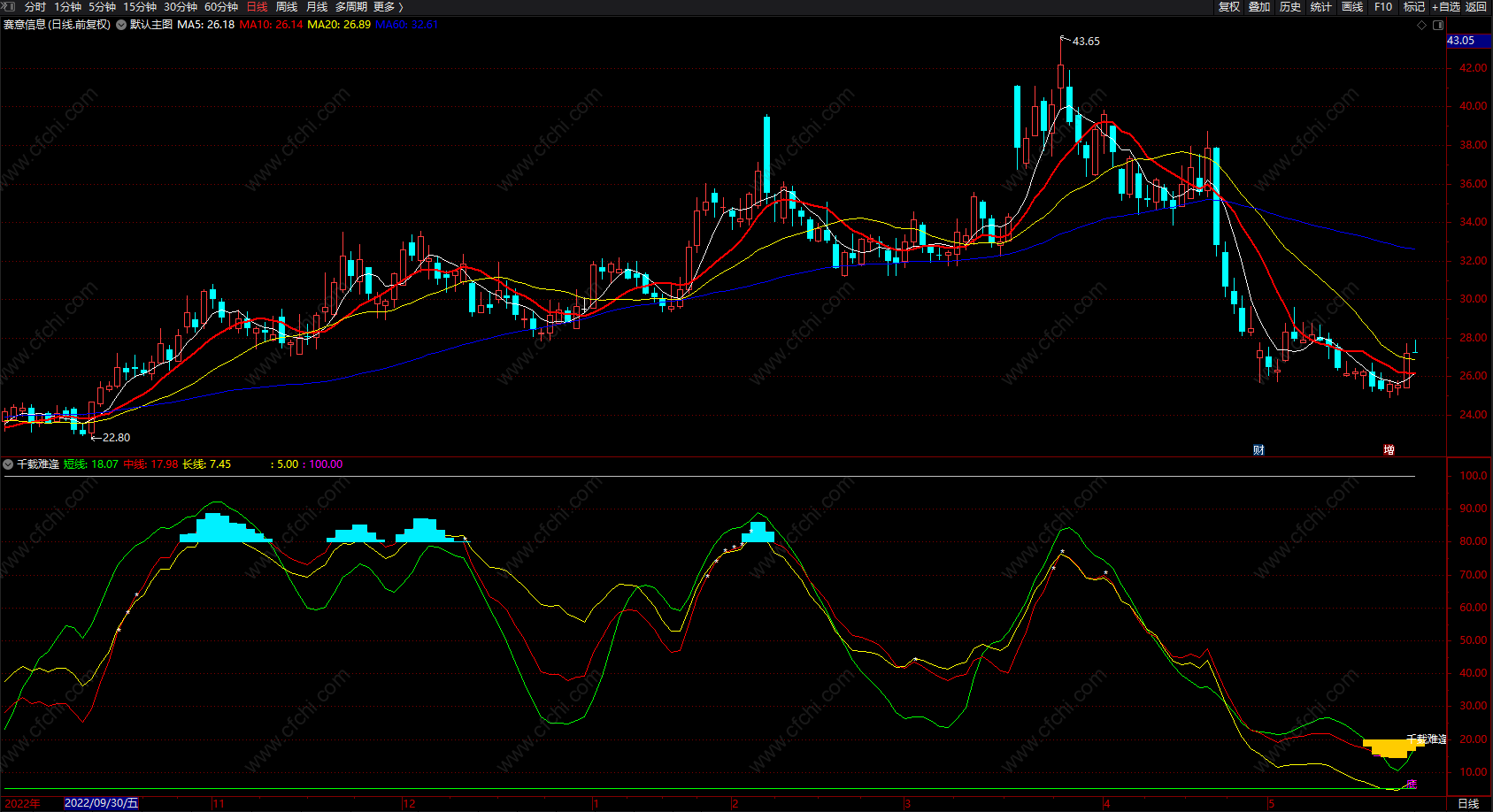1493x812 pixels.
Task: Click the top-left panel toggle icon
Action: click(9, 7)
